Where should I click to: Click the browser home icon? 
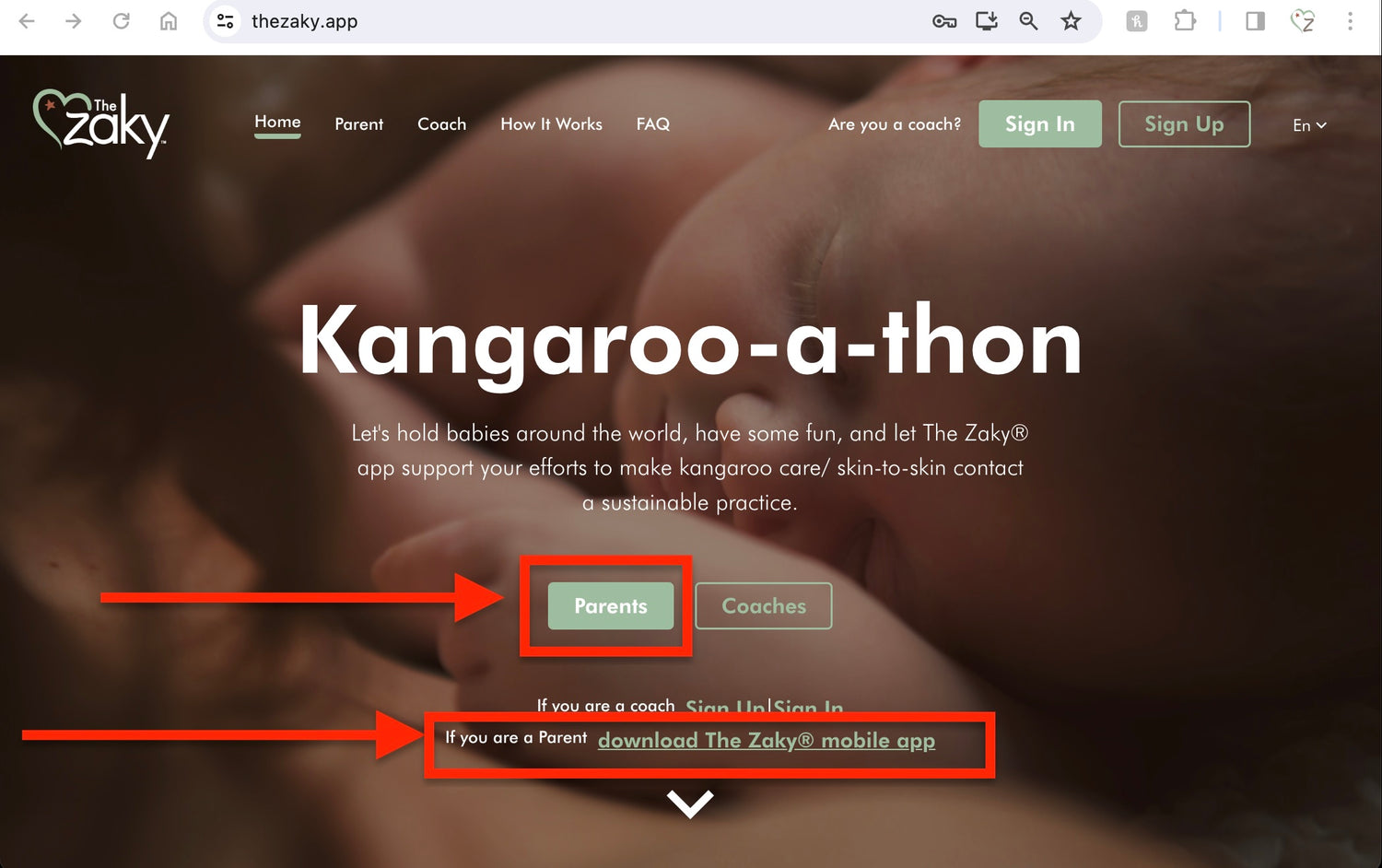point(169,21)
